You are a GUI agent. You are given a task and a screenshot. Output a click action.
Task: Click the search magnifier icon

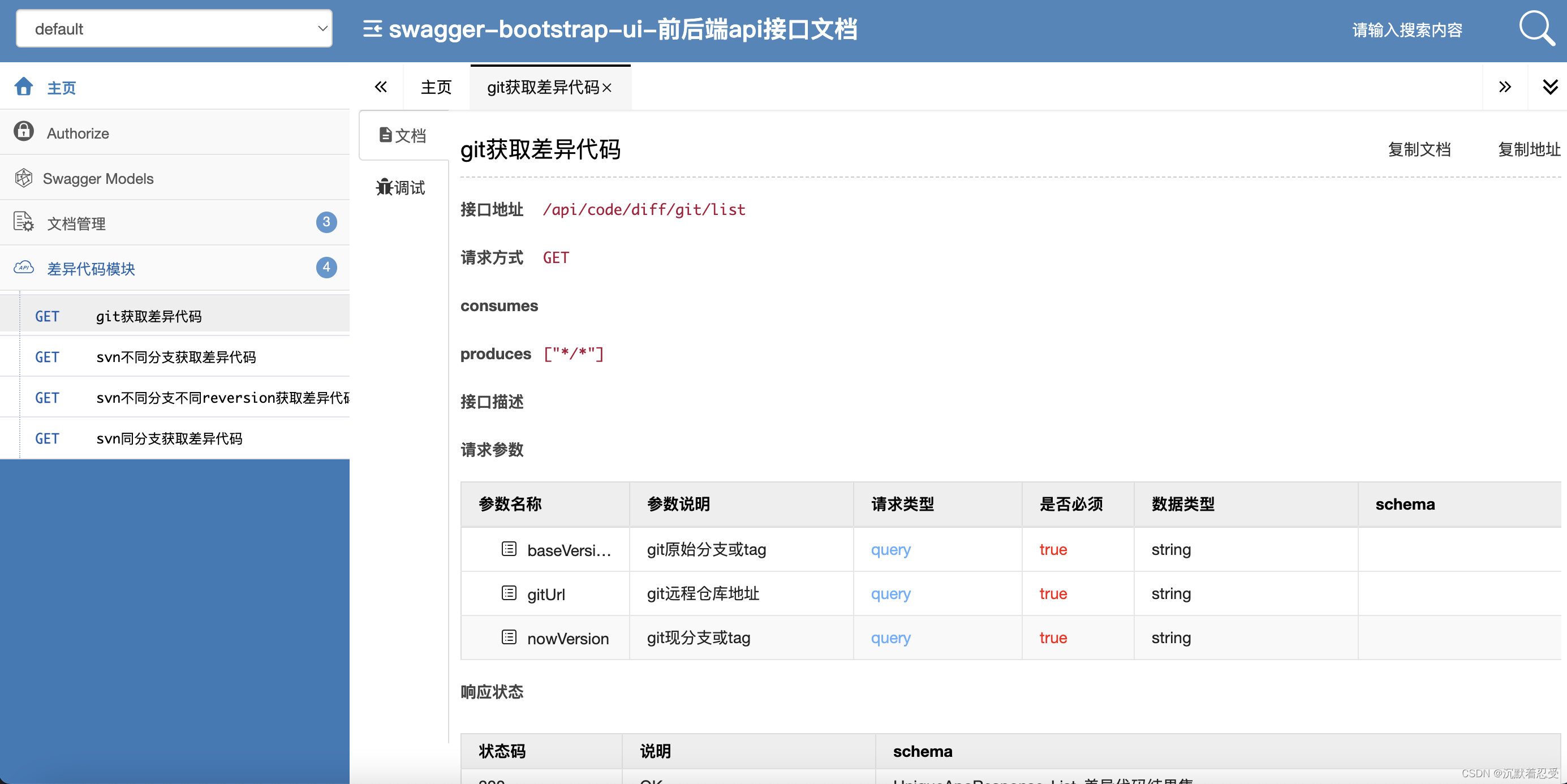1536,29
